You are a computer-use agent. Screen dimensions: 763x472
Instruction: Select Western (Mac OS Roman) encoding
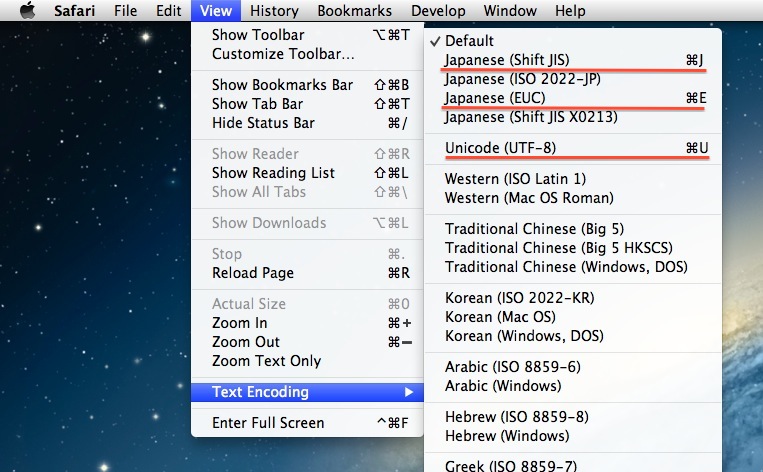tap(573, 198)
